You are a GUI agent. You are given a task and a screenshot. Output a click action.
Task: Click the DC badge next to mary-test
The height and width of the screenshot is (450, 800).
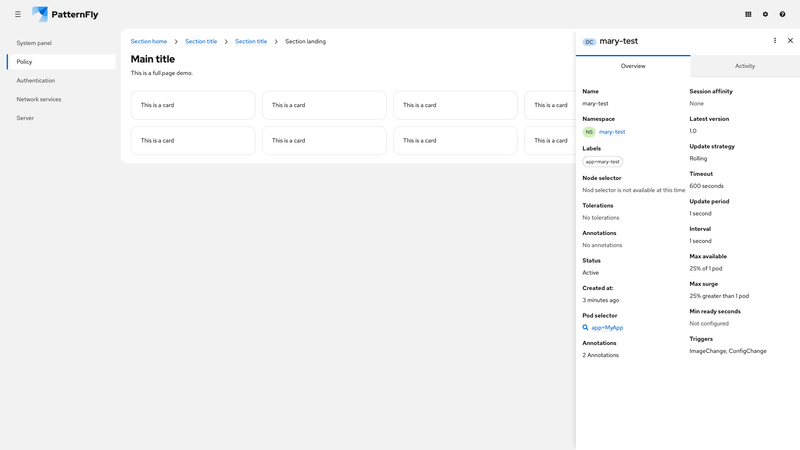[x=589, y=42]
